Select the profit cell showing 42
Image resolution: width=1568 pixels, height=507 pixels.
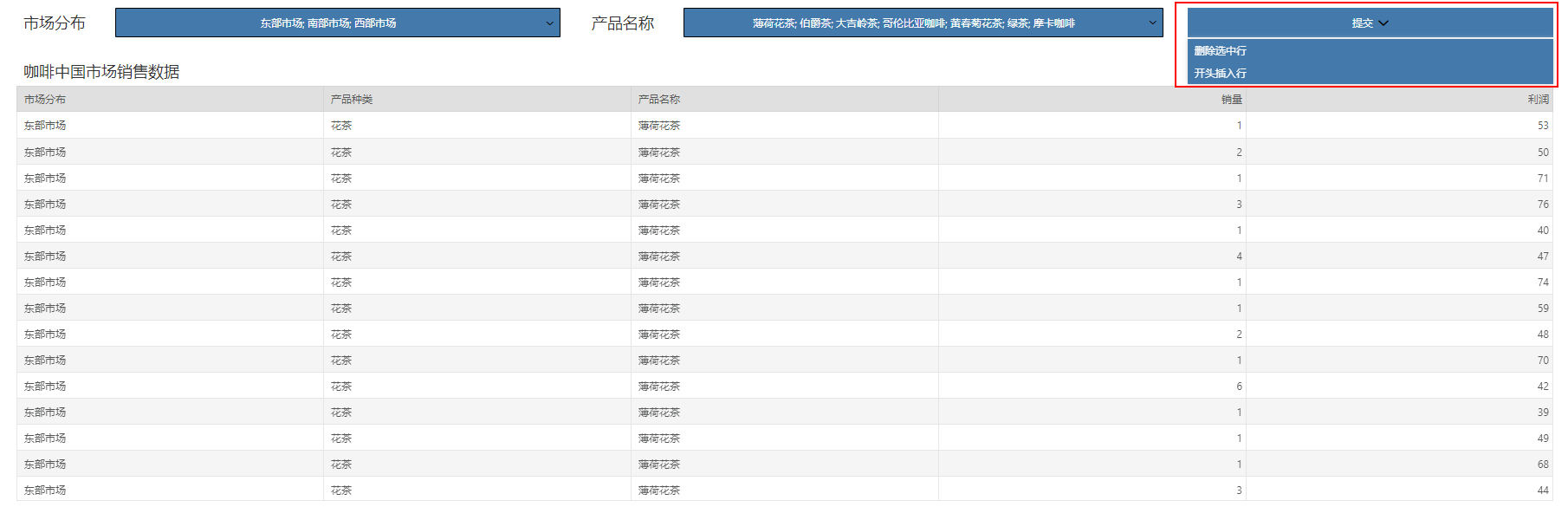1542,387
